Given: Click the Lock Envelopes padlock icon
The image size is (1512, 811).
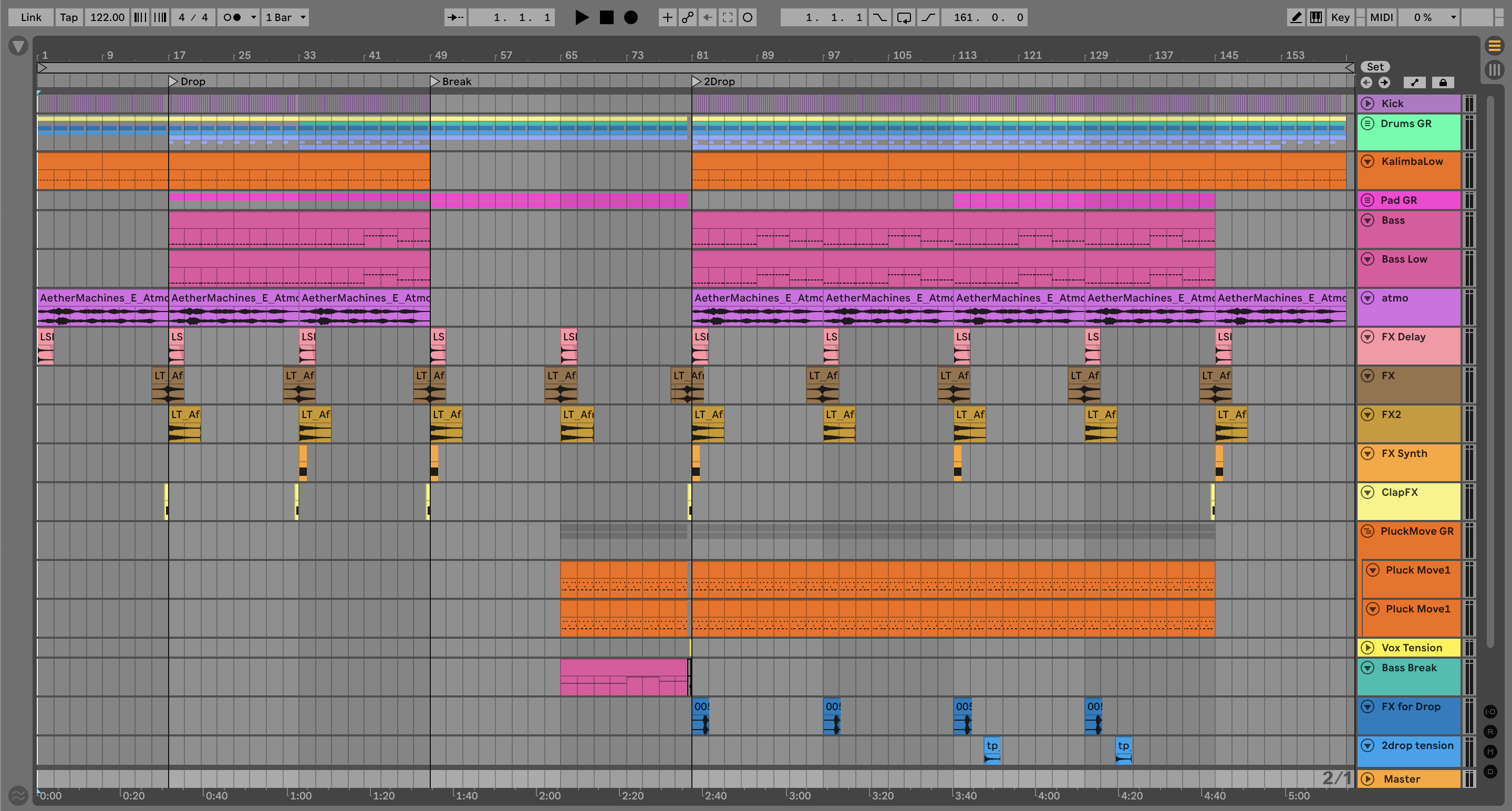Looking at the screenshot, I should tap(1443, 83).
